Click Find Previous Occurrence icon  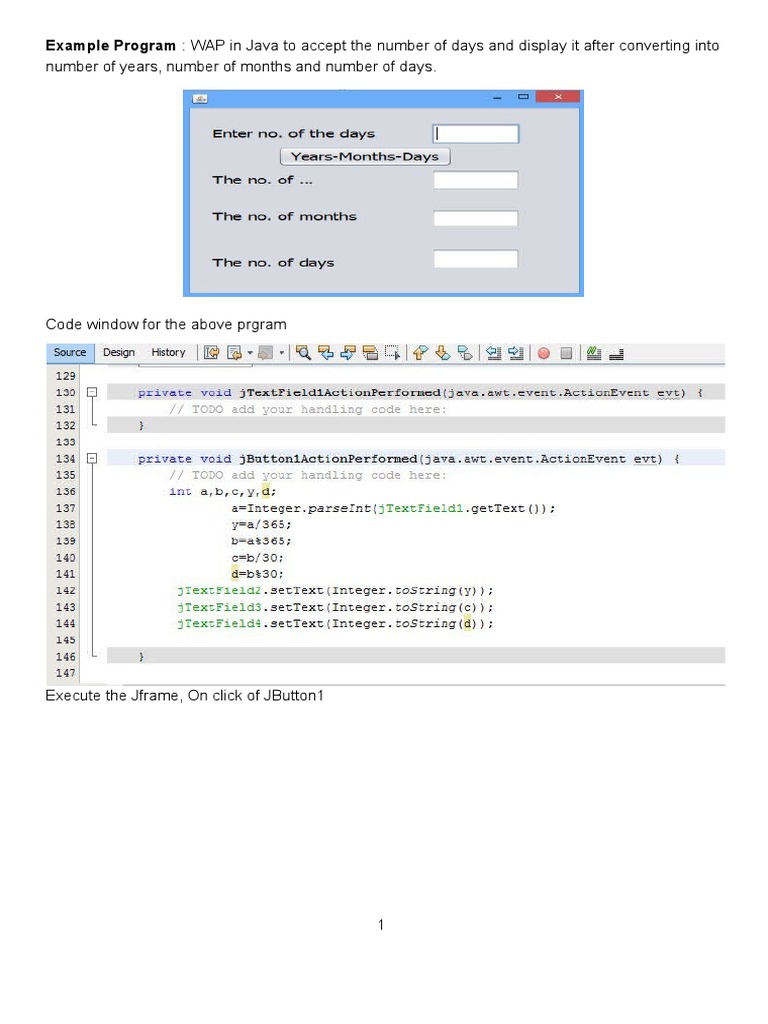click(326, 352)
